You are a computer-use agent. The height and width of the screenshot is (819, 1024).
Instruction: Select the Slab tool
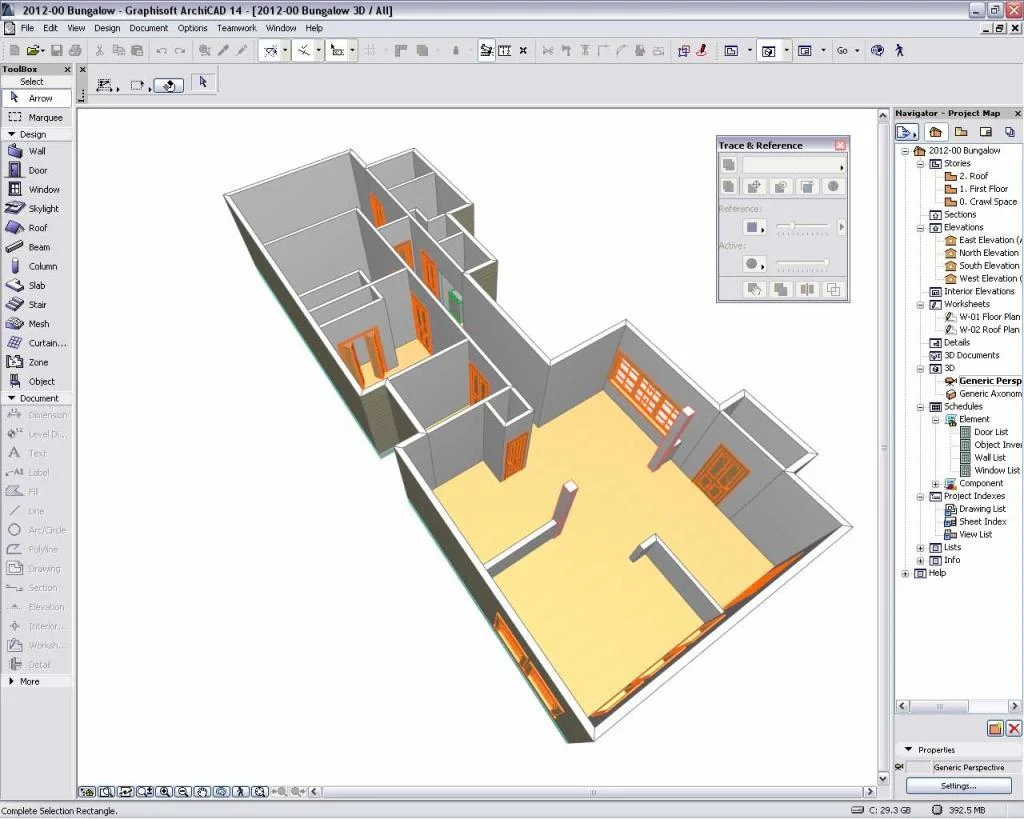(36, 285)
